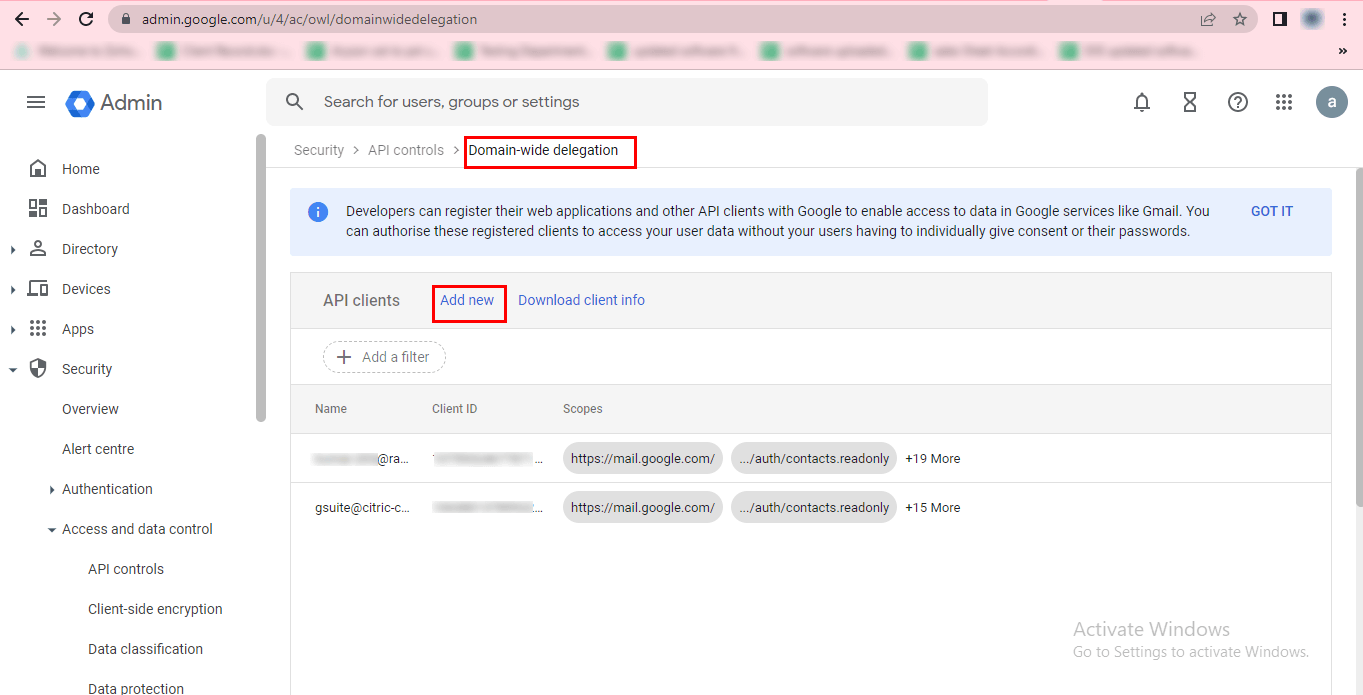Expand the Directory section
The height and width of the screenshot is (695, 1363).
click(13, 249)
